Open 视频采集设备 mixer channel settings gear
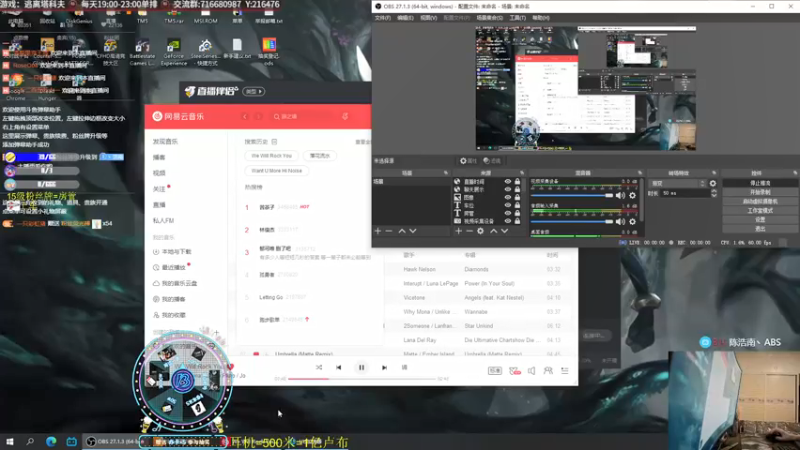800x450 pixels. point(633,195)
